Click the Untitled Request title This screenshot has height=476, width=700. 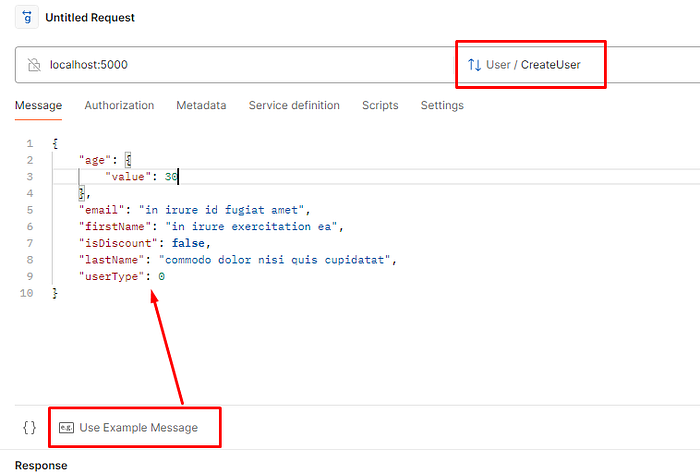pyautogui.click(x=90, y=17)
